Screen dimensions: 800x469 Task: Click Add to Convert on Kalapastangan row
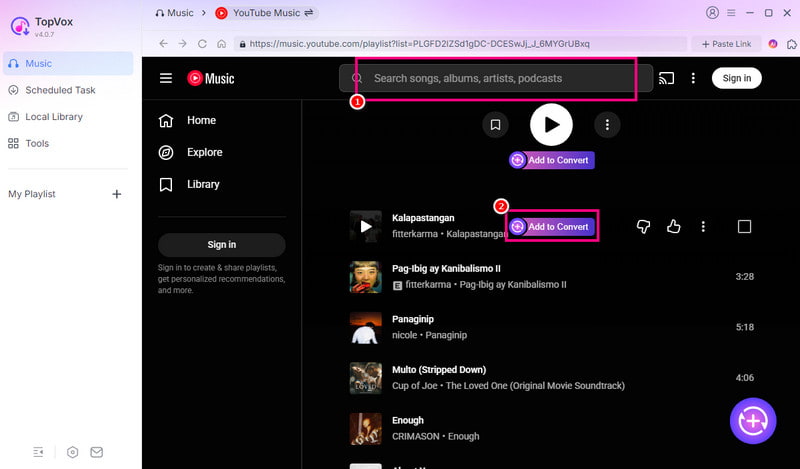point(552,227)
